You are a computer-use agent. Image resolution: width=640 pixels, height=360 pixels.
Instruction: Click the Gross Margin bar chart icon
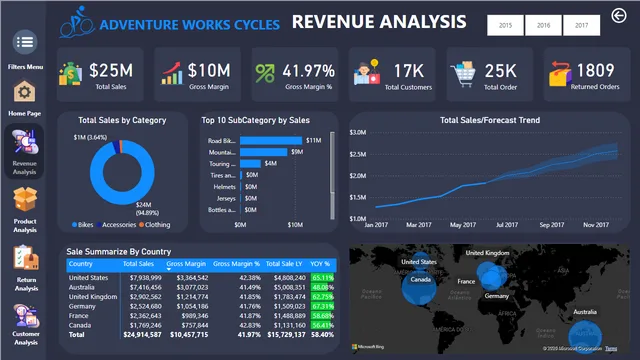172,73
